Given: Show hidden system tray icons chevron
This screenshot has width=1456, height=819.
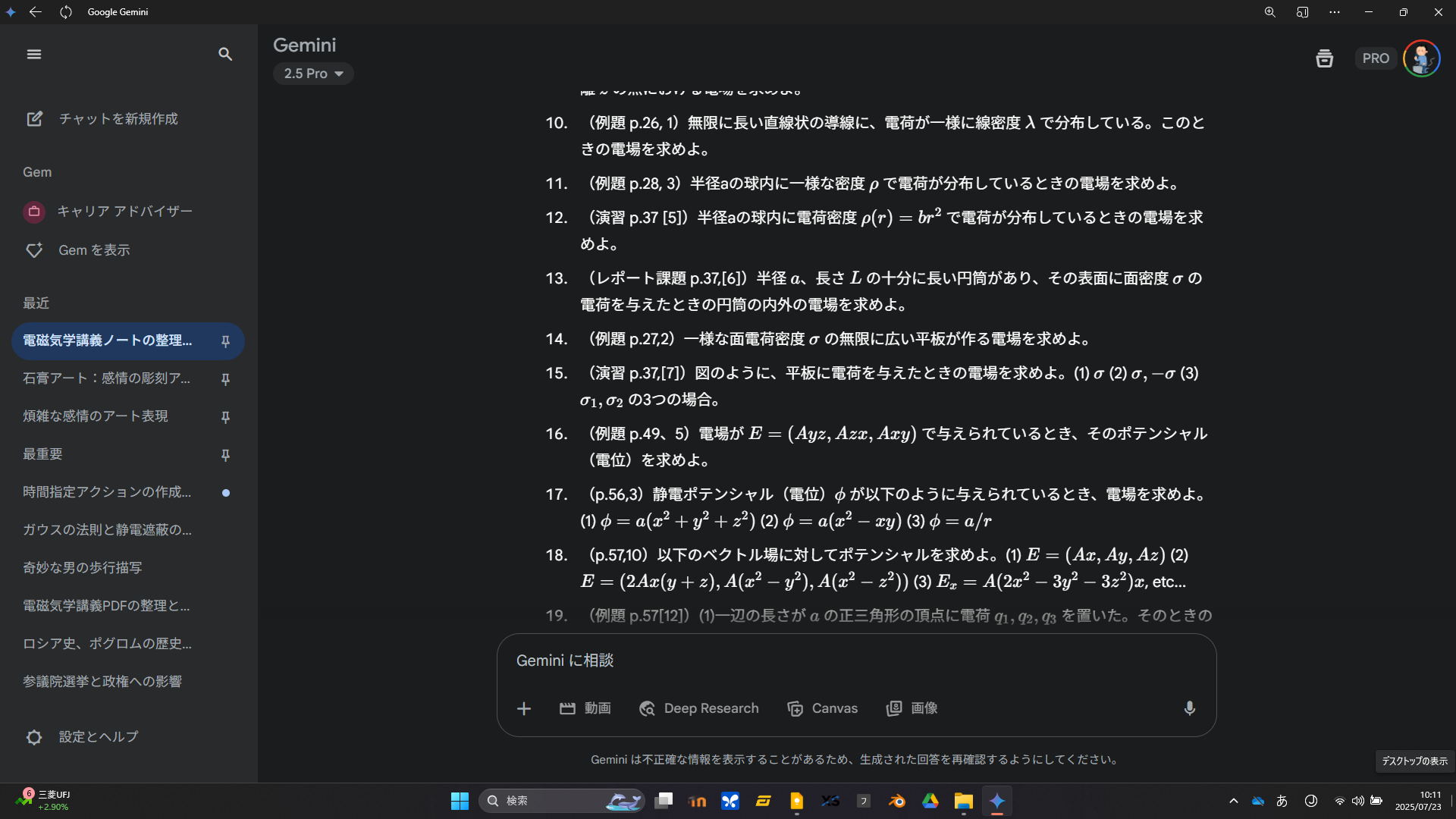Looking at the screenshot, I should pos(1234,801).
